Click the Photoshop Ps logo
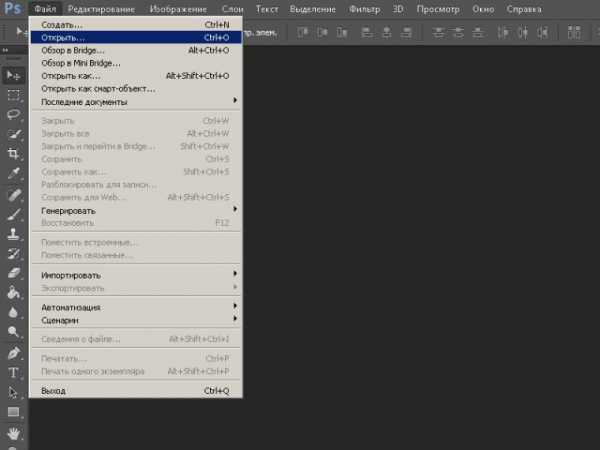Screen dimensions: 600x450 coord(13,8)
